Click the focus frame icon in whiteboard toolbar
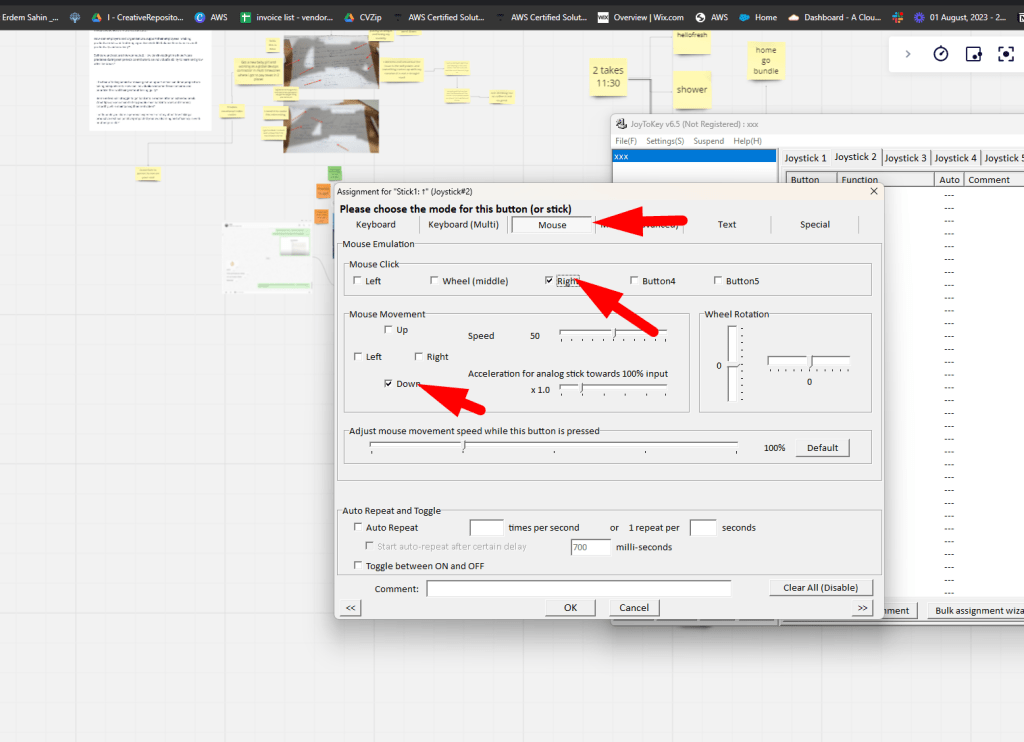Screen dimensions: 1024x742 point(1006,54)
